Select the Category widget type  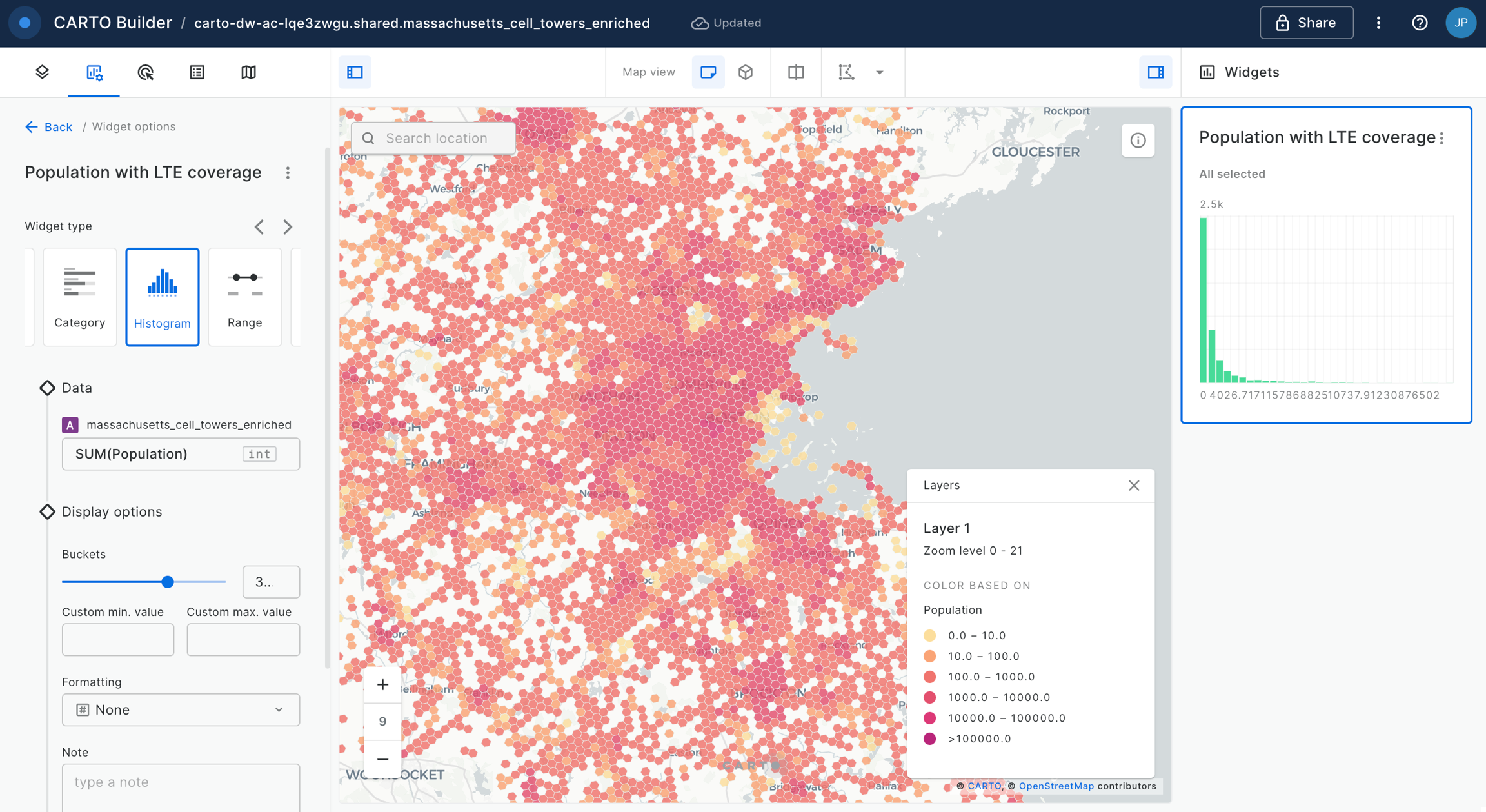[x=80, y=297]
